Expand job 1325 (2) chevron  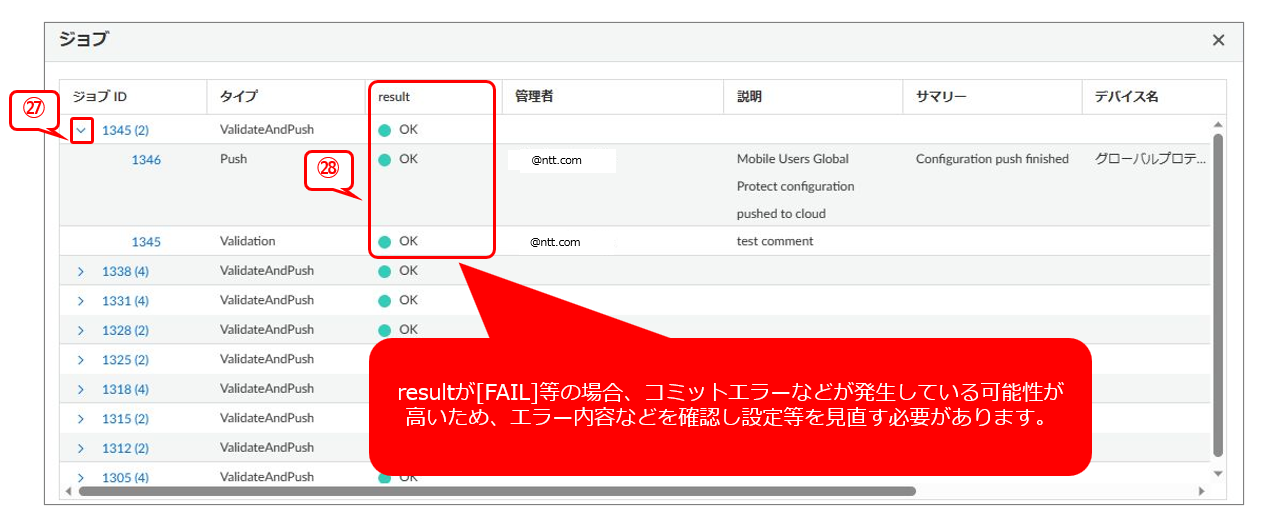coord(81,360)
